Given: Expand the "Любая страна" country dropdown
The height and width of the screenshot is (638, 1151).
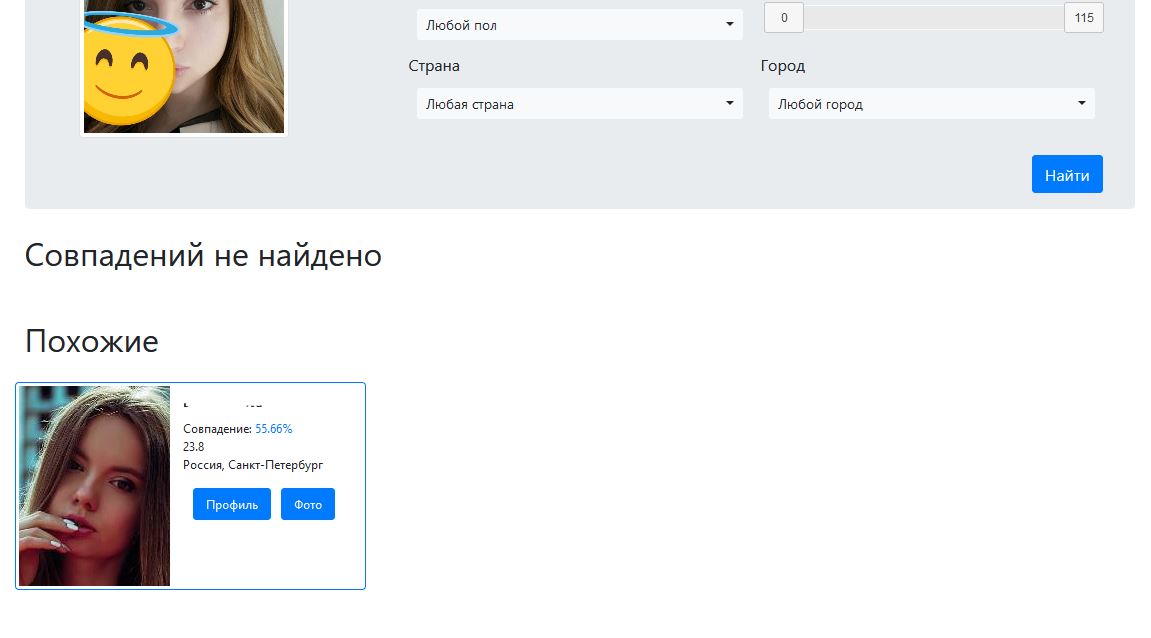Looking at the screenshot, I should tap(578, 104).
